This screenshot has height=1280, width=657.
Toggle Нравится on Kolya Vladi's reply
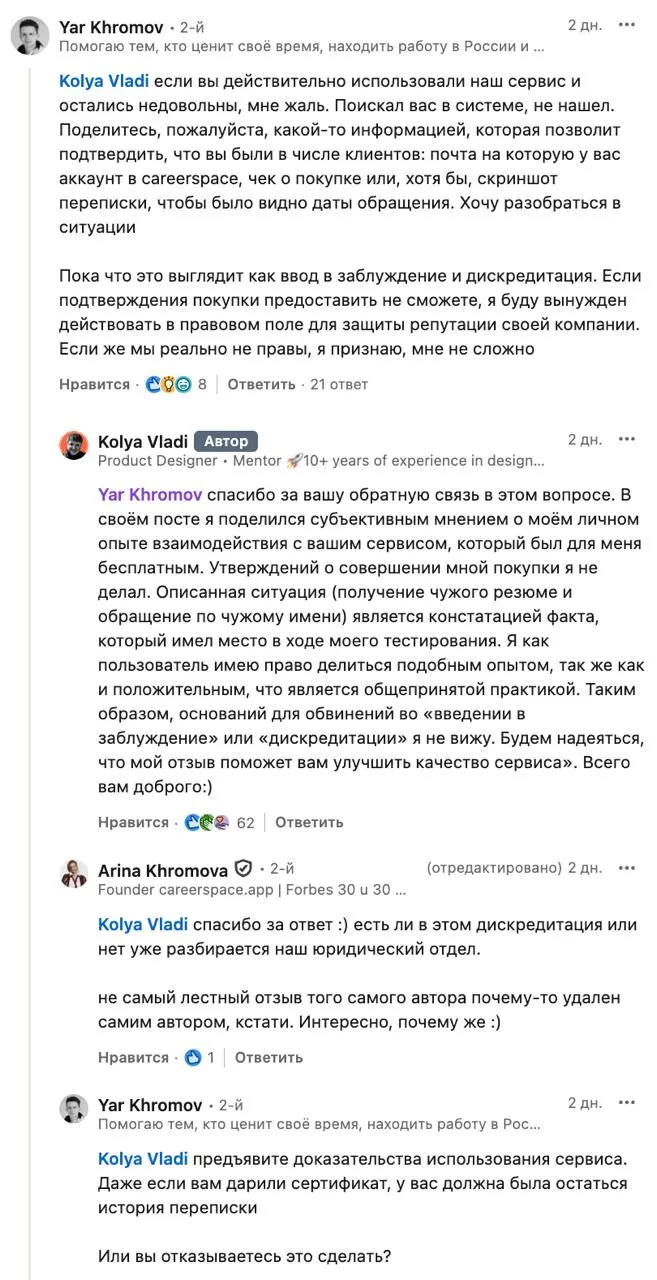click(133, 822)
